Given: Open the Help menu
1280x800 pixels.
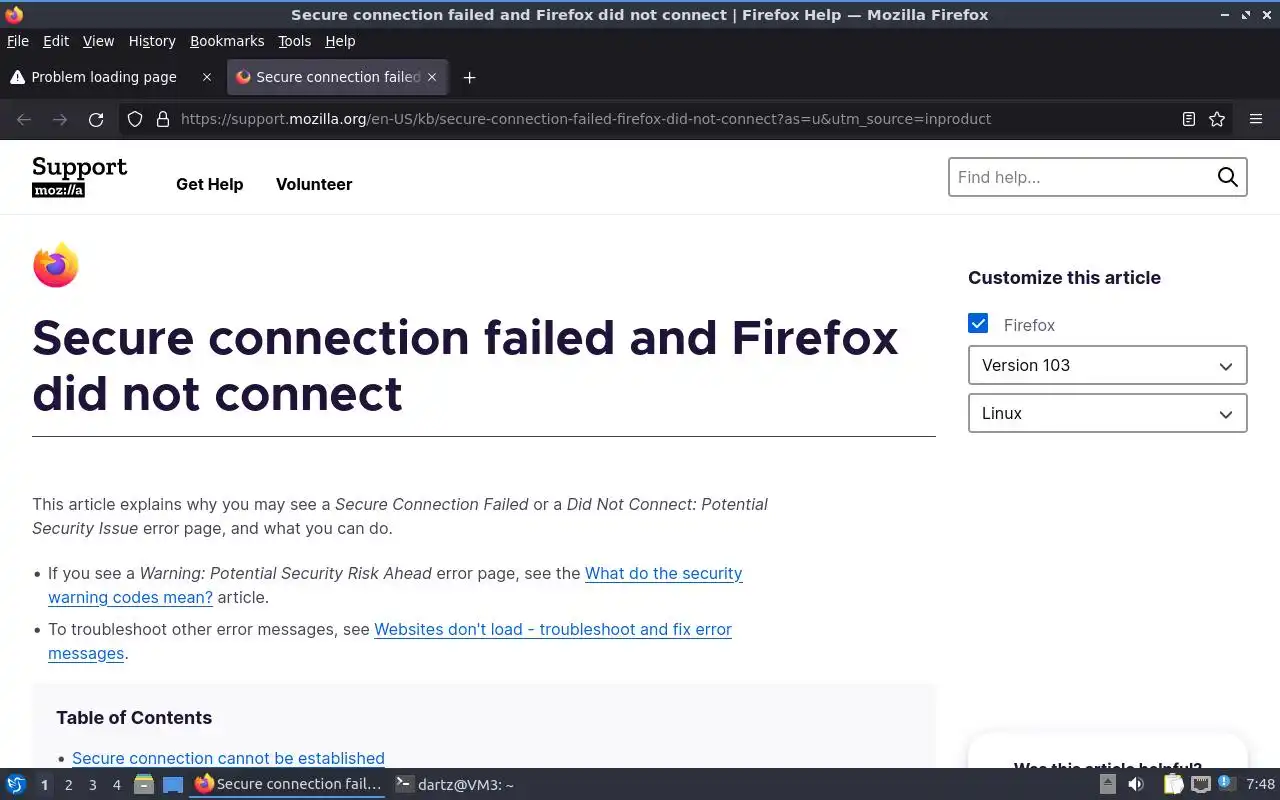Looking at the screenshot, I should [340, 41].
